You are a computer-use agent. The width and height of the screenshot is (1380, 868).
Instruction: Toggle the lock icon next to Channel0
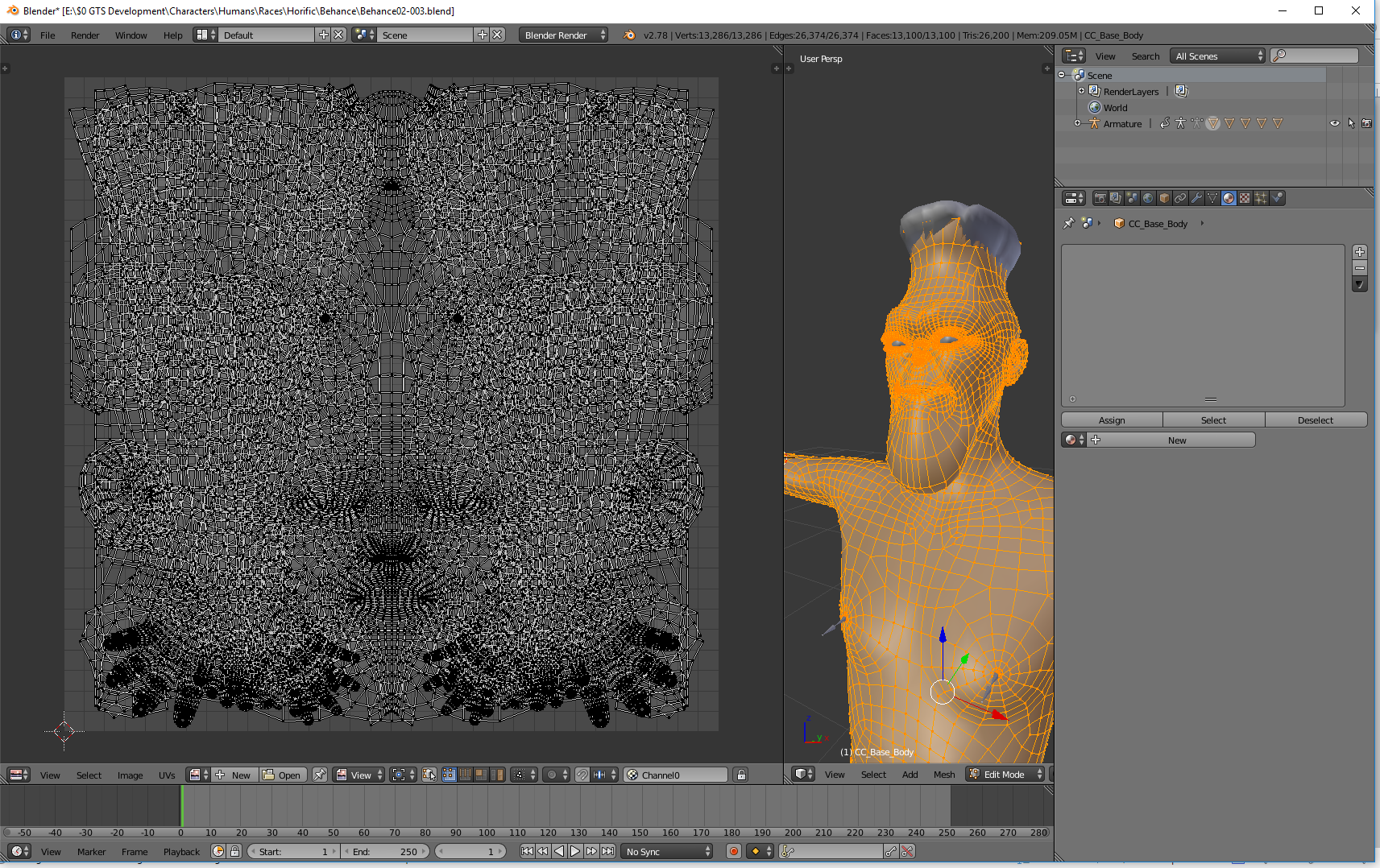[x=741, y=775]
